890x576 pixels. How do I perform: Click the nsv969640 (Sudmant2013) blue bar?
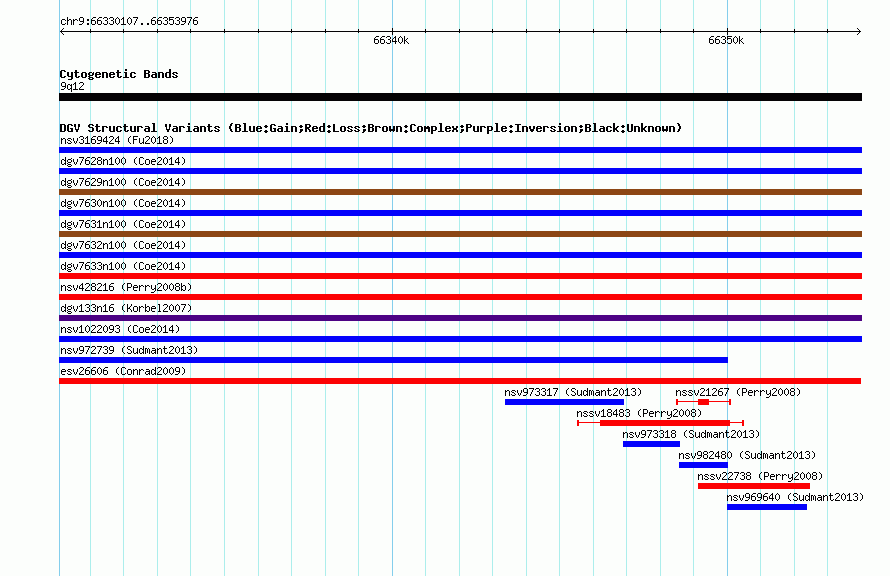(767, 507)
